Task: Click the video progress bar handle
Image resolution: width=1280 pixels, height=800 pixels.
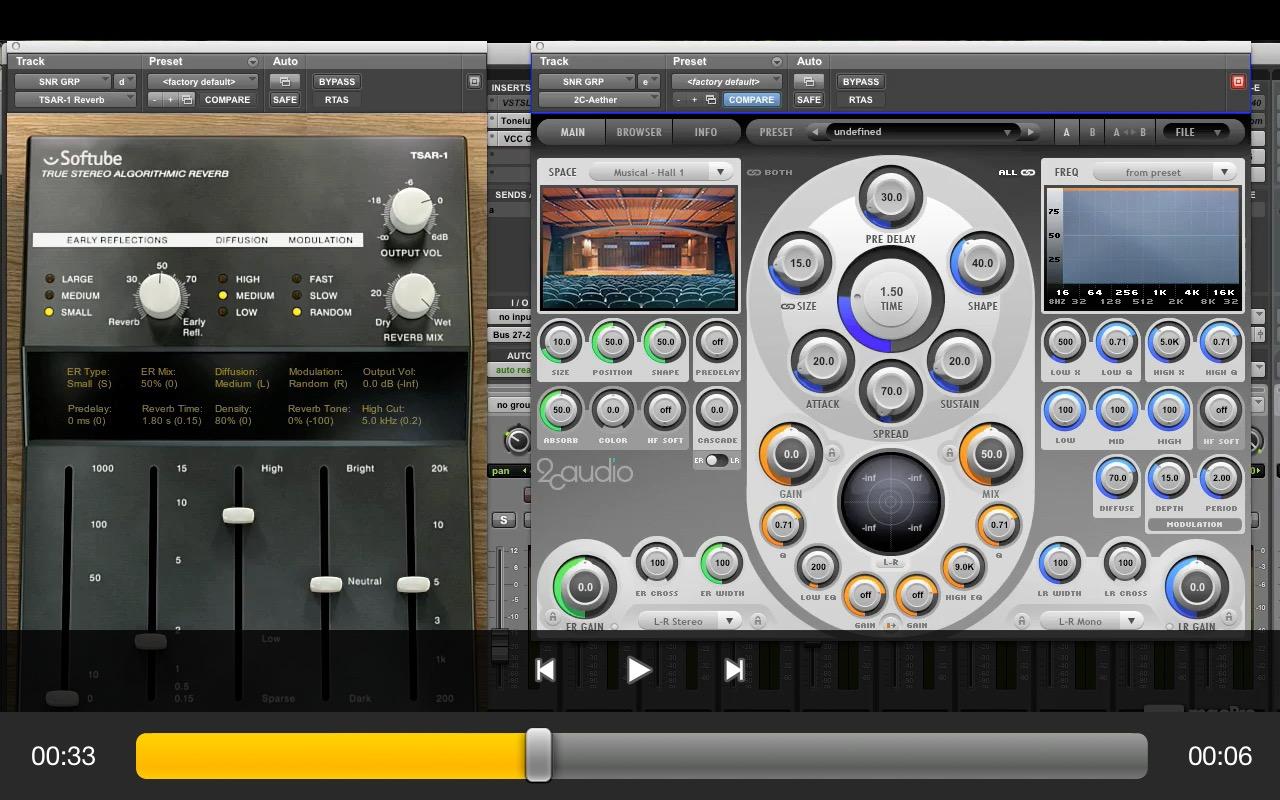Action: [538, 755]
